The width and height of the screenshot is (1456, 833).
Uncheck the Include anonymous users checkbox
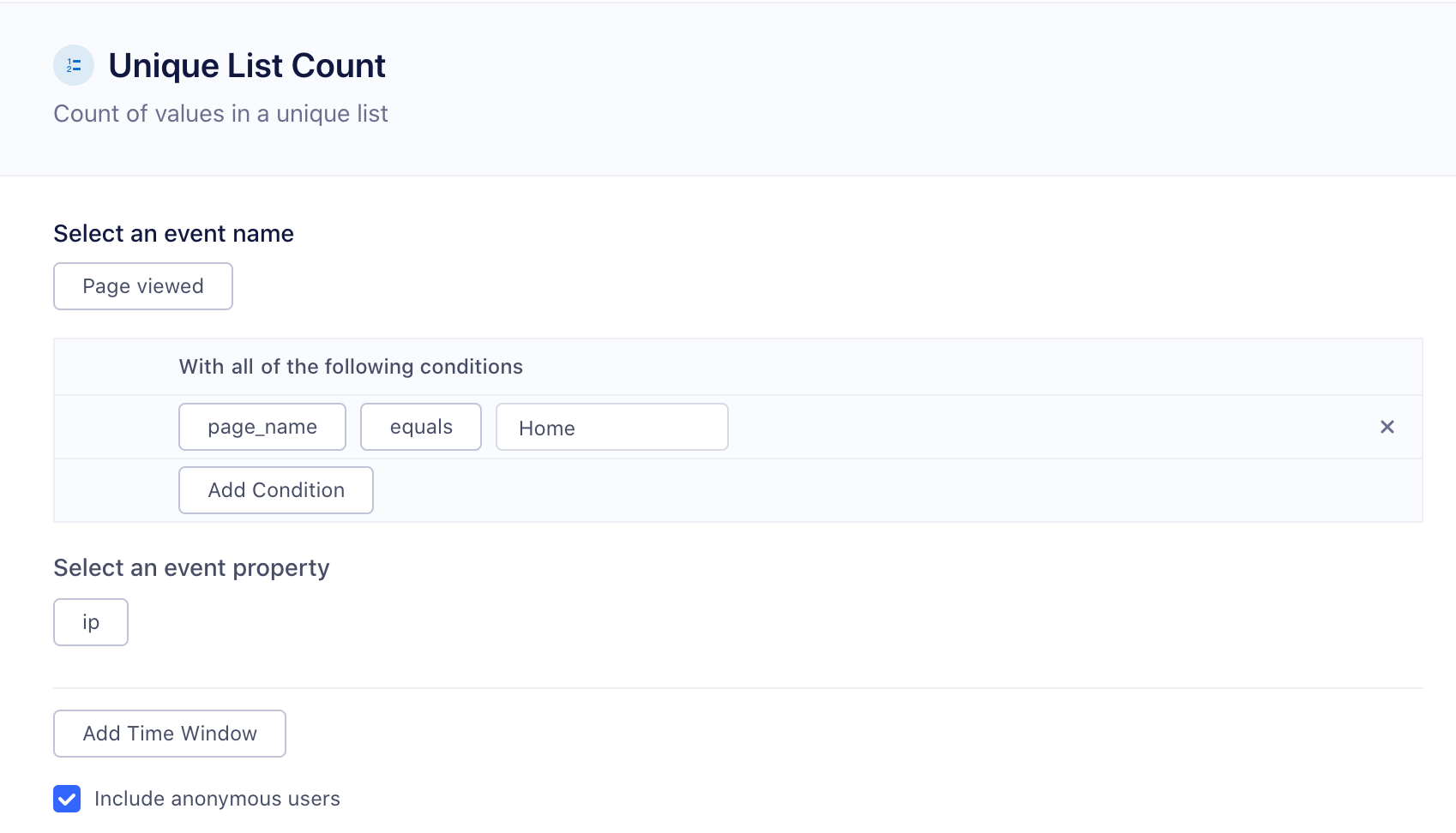(67, 799)
